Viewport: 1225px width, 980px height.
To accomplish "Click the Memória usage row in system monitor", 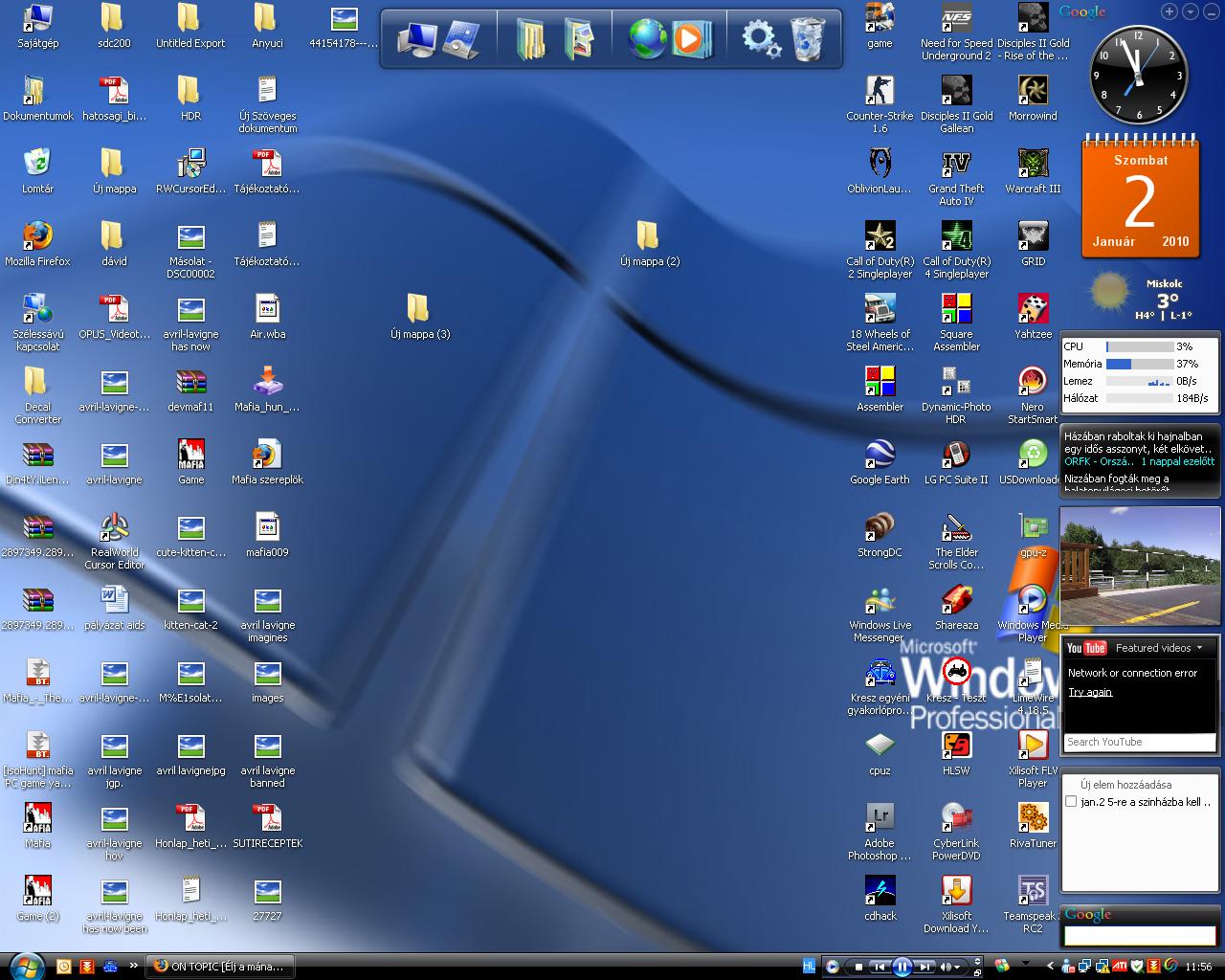I will (1138, 364).
